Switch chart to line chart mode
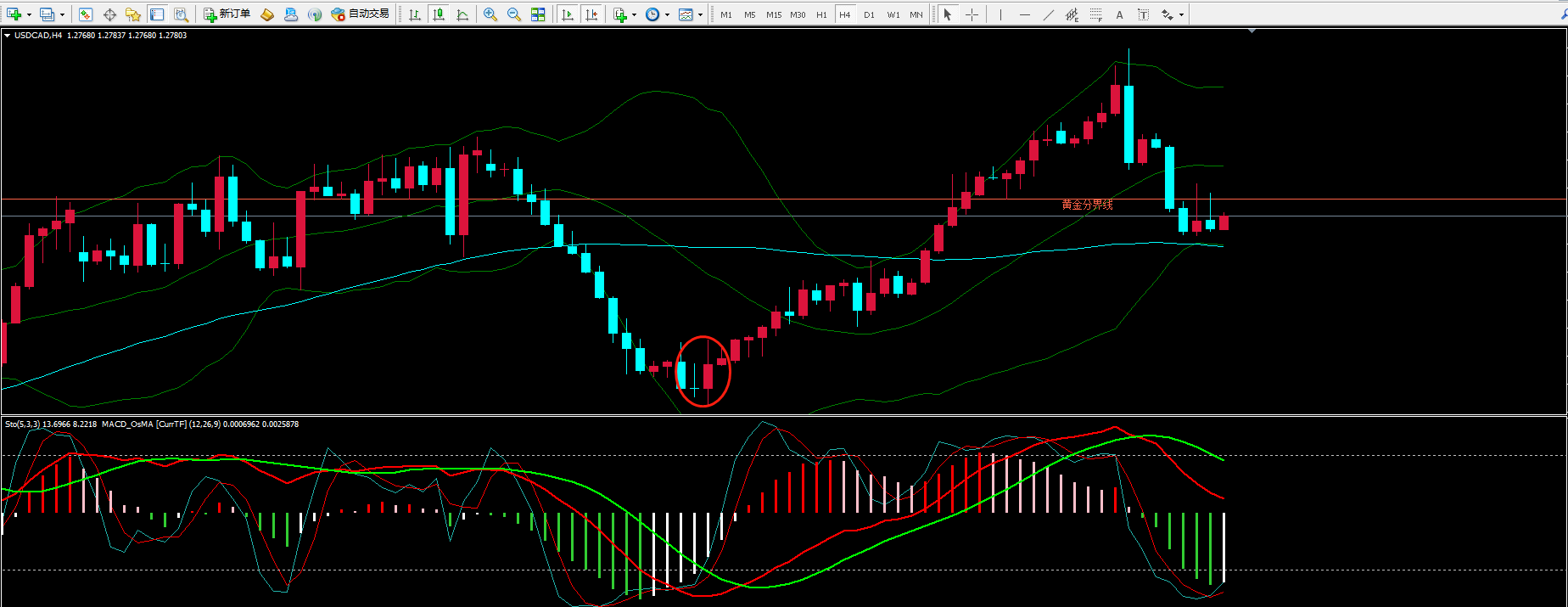Screen dimensions: 1568x607 pyautogui.click(x=462, y=14)
